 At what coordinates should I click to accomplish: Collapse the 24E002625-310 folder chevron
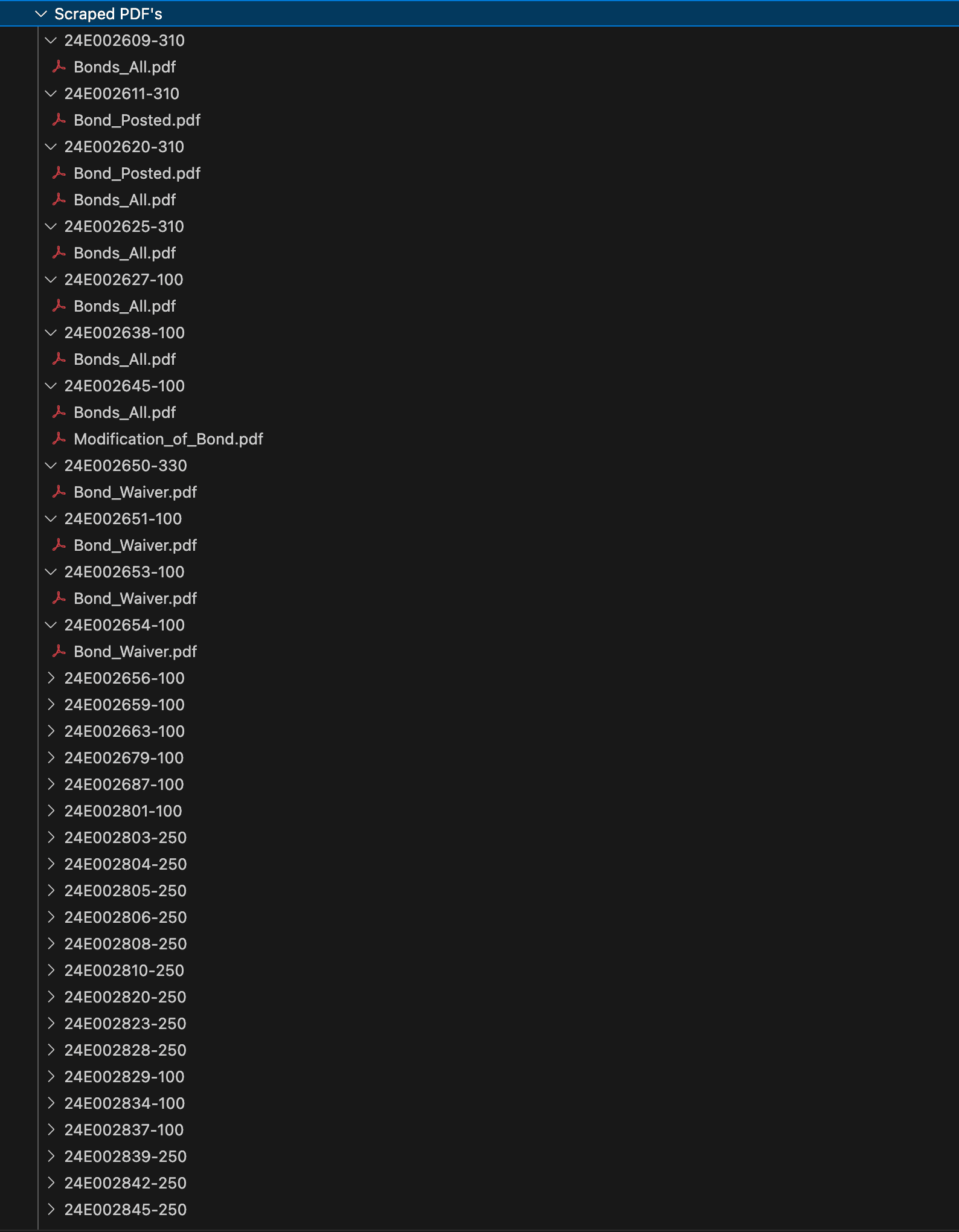click(51, 226)
